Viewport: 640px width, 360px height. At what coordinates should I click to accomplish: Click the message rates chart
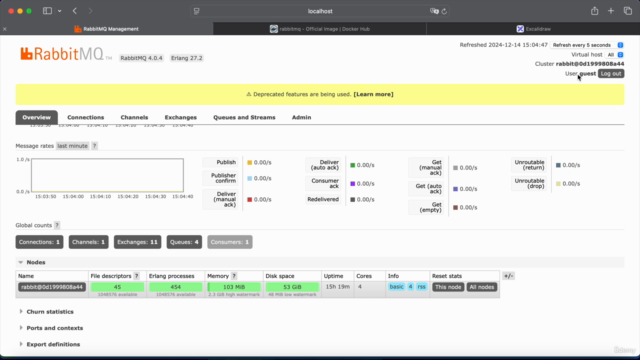107,175
